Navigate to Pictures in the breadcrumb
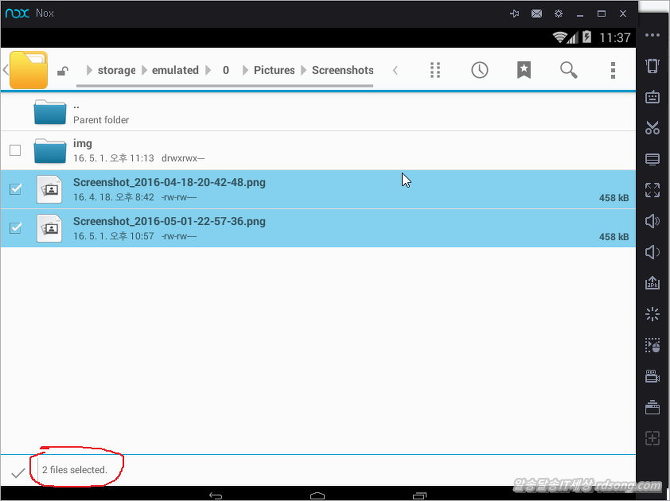This screenshot has height=501, width=670. pos(274,70)
